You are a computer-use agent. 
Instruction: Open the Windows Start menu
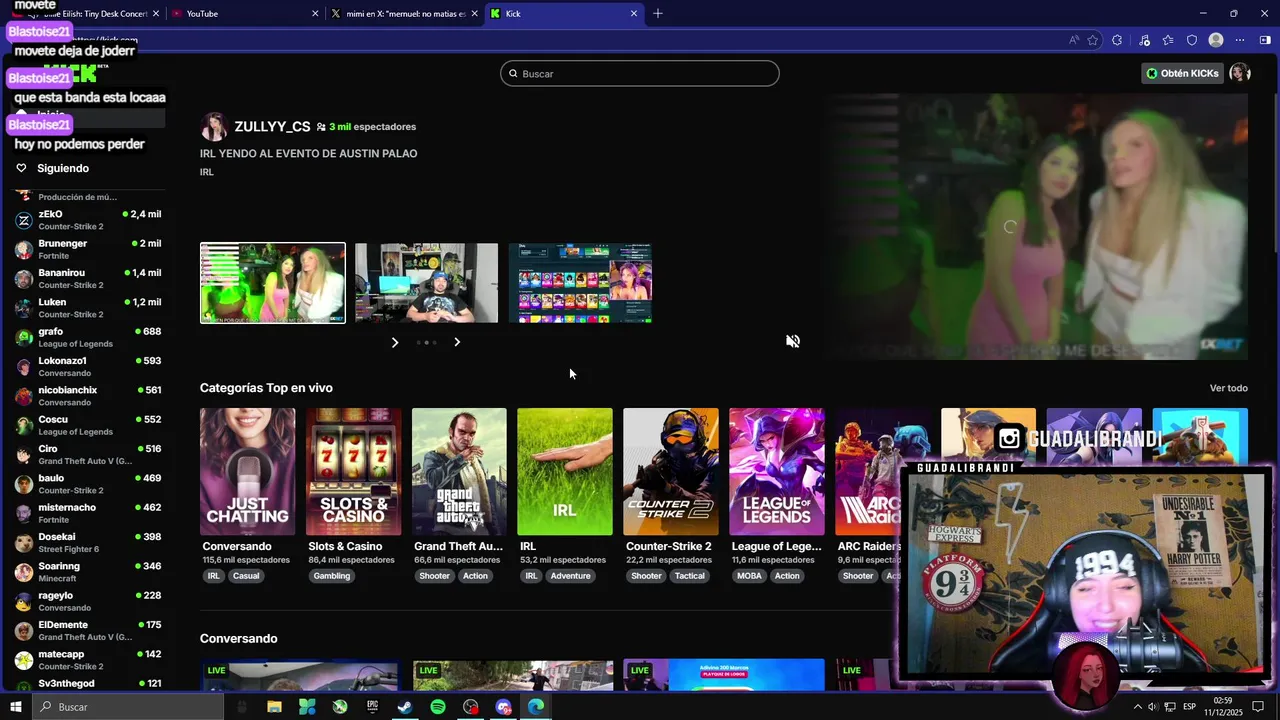coord(15,707)
